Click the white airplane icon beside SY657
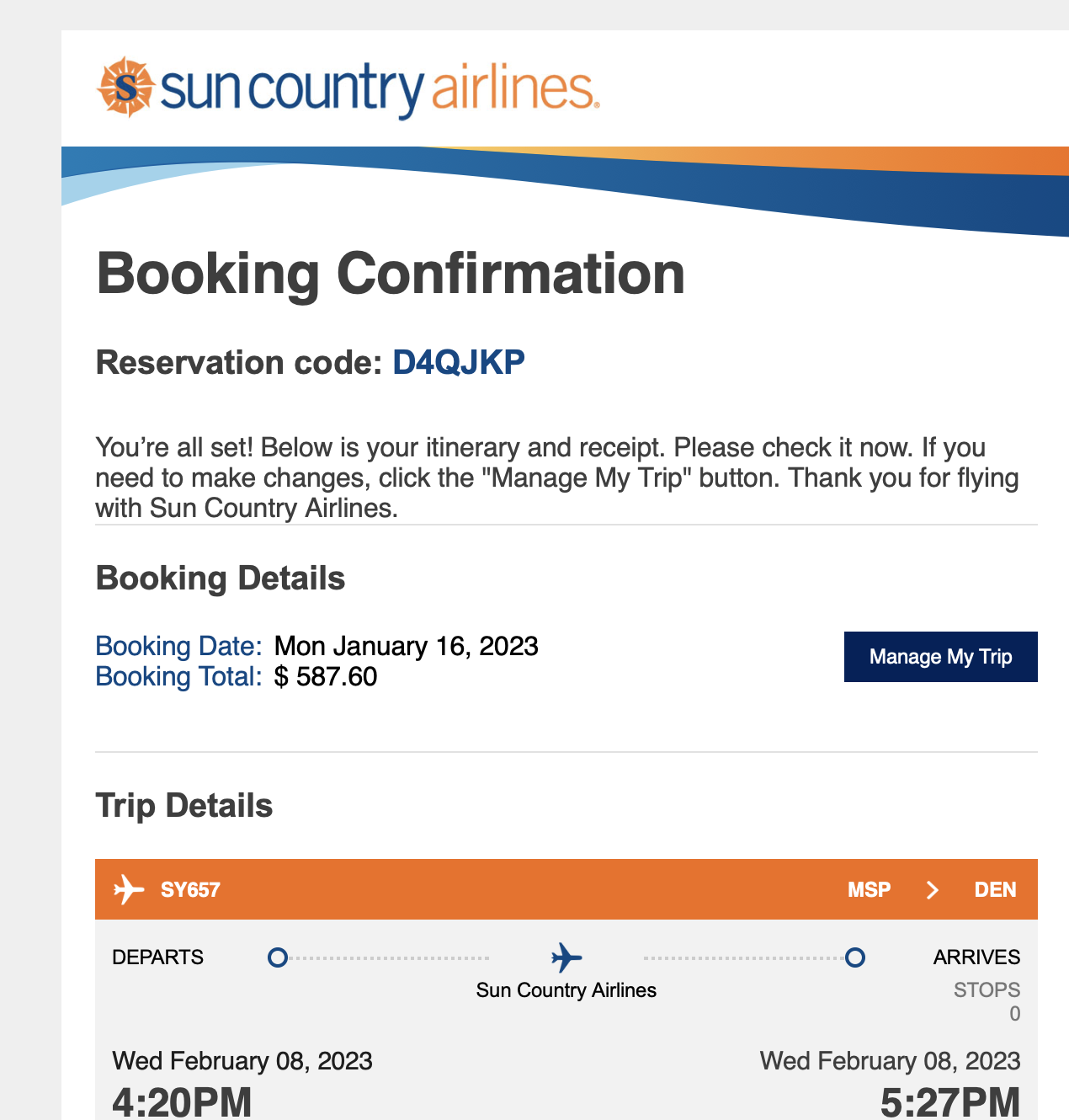Image resolution: width=1069 pixels, height=1120 pixels. tap(128, 889)
